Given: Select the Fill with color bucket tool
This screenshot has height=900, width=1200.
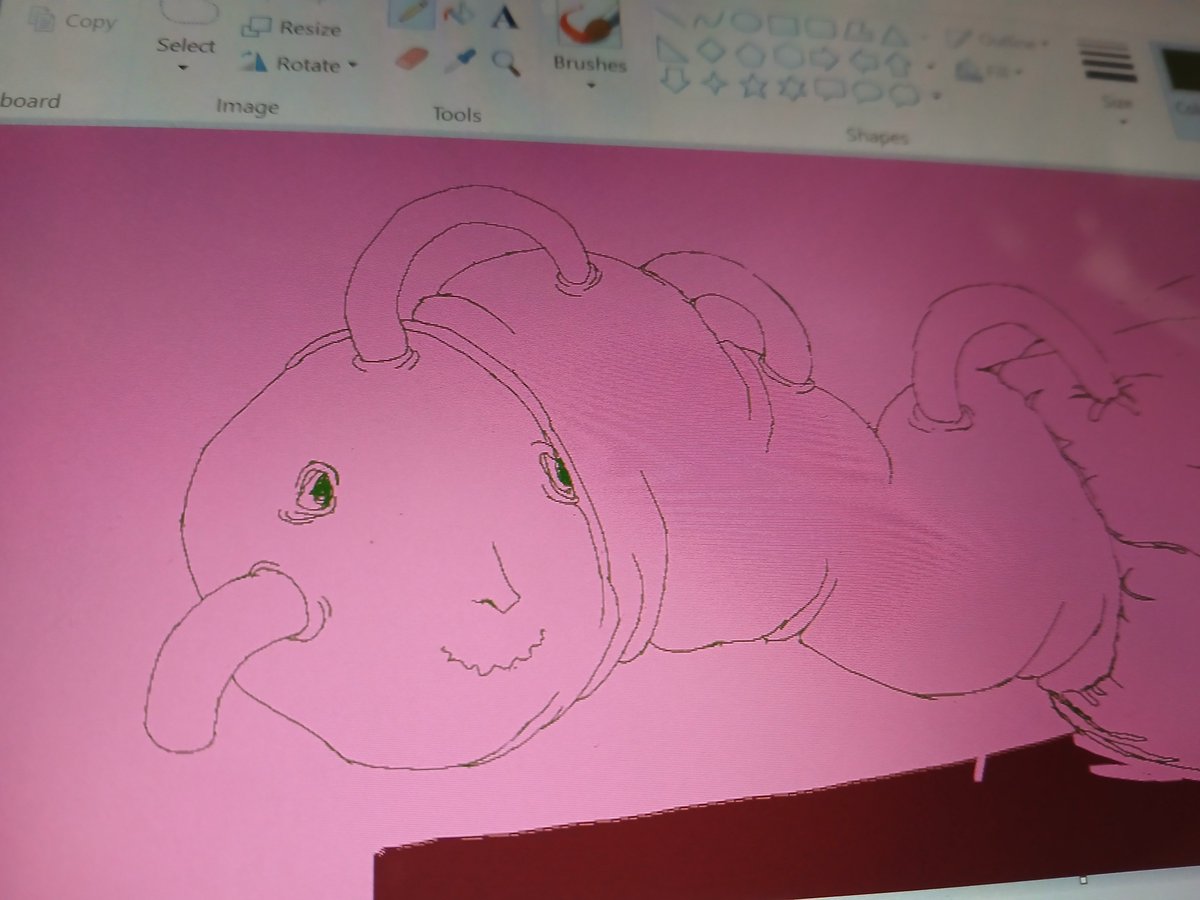Looking at the screenshot, I should tap(460, 15).
